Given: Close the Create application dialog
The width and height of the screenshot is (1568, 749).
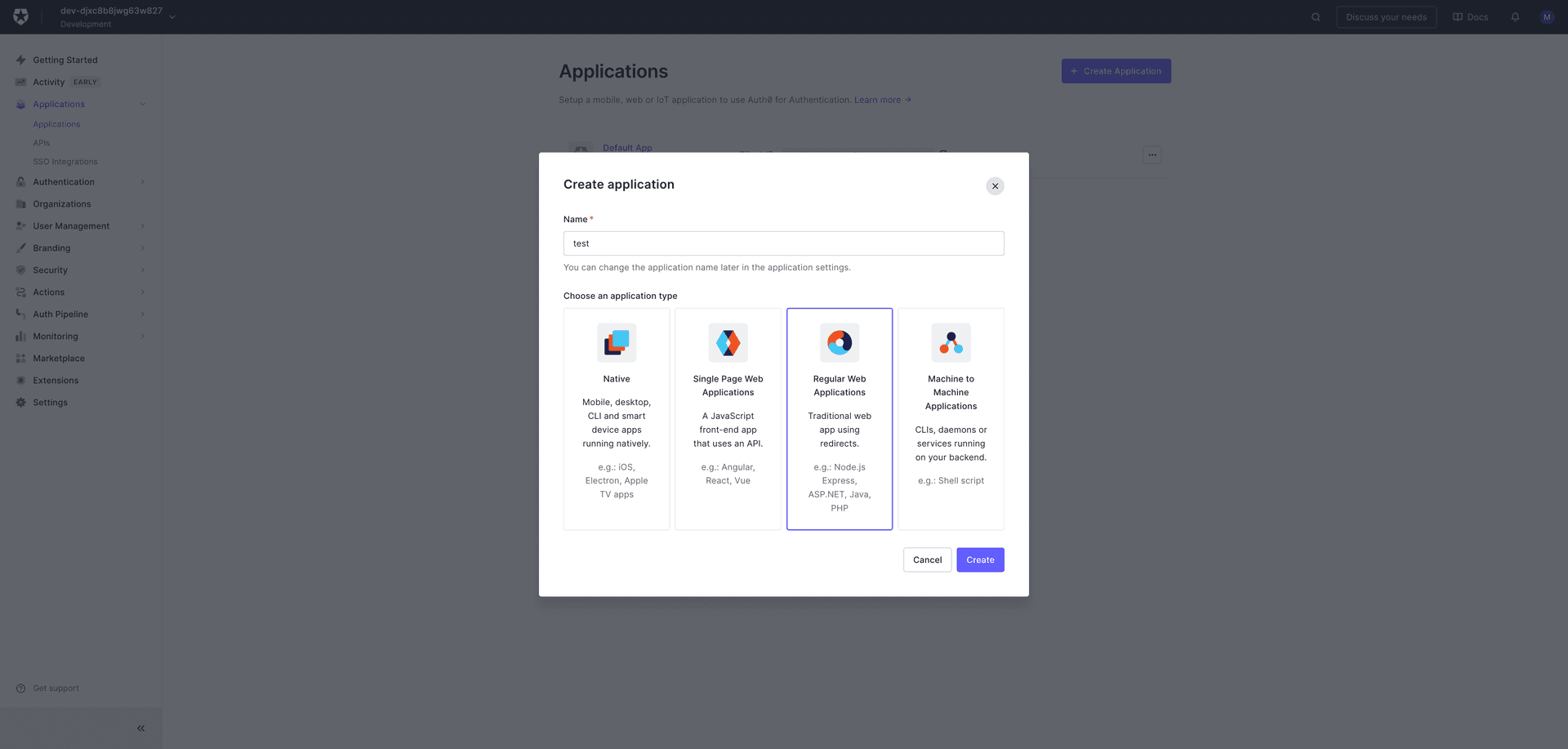Looking at the screenshot, I should 995,186.
